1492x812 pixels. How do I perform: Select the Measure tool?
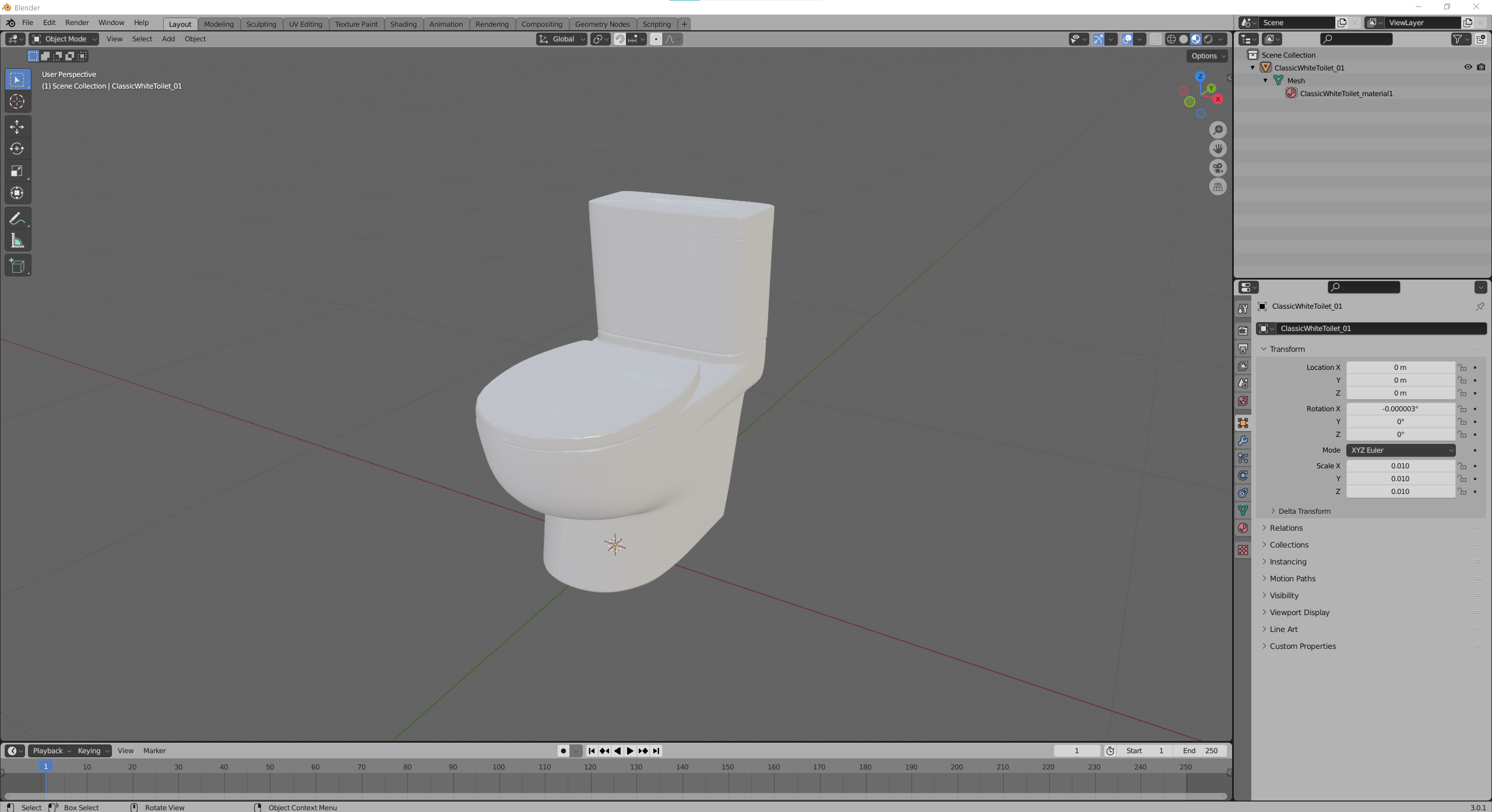pyautogui.click(x=17, y=241)
